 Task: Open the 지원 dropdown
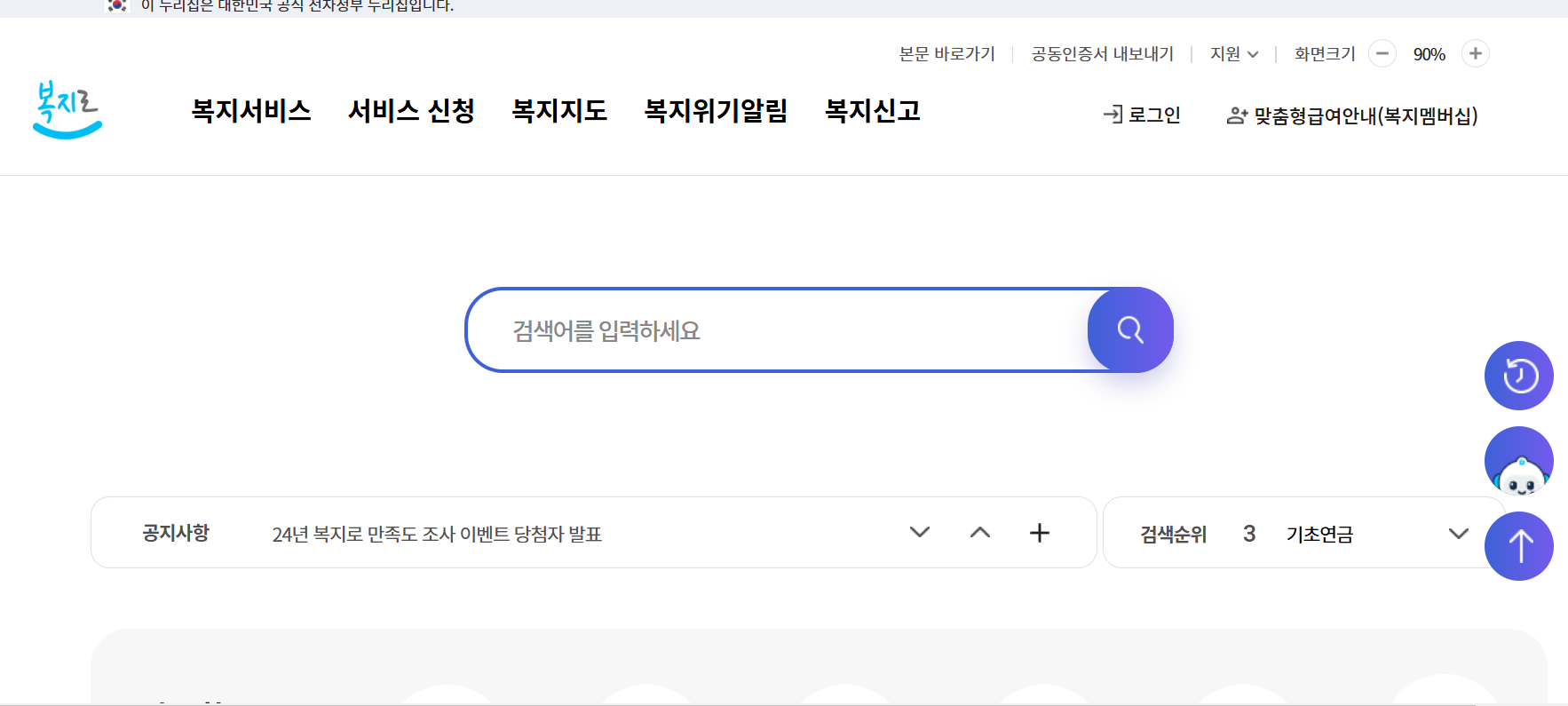tap(1234, 54)
